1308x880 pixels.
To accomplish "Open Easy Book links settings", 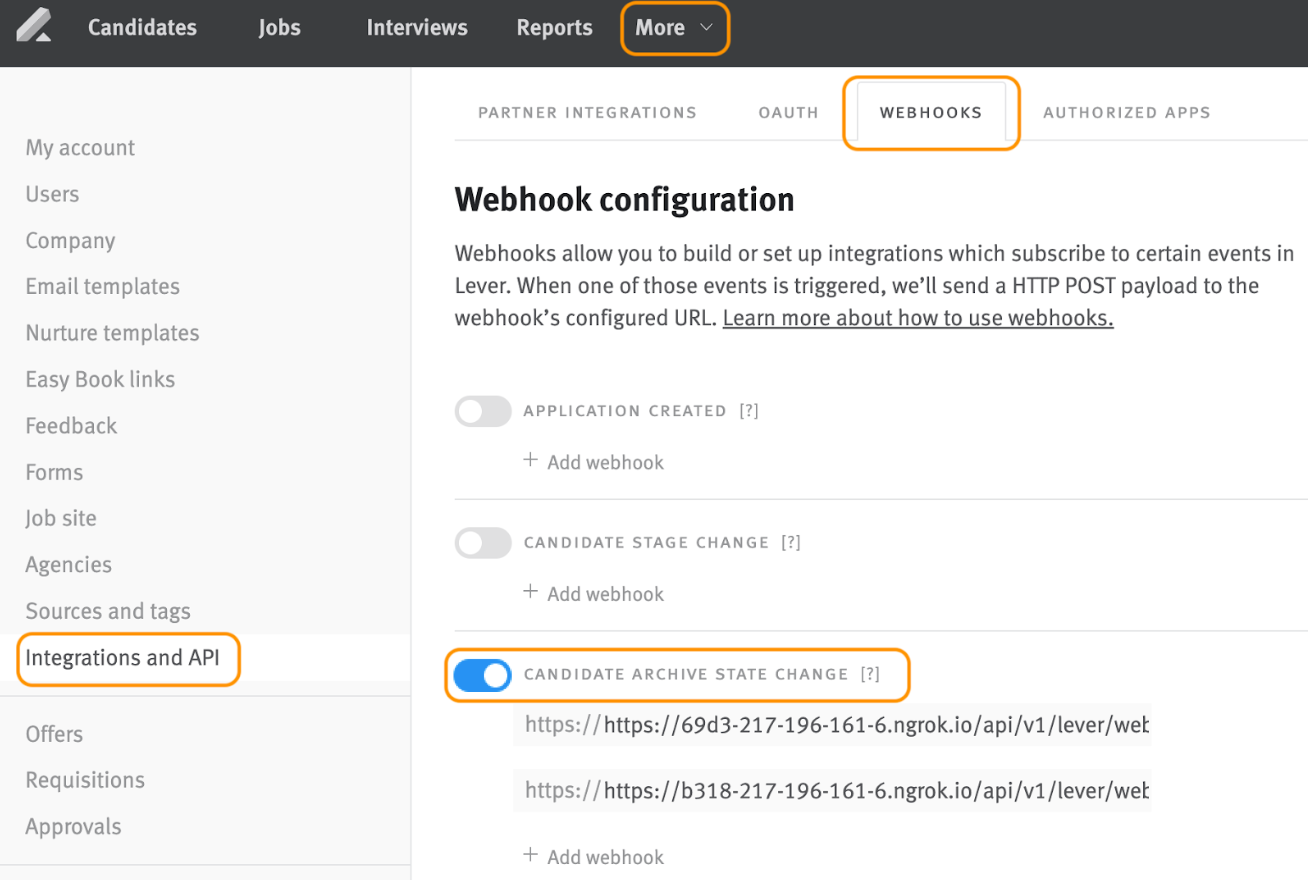I will [x=100, y=379].
